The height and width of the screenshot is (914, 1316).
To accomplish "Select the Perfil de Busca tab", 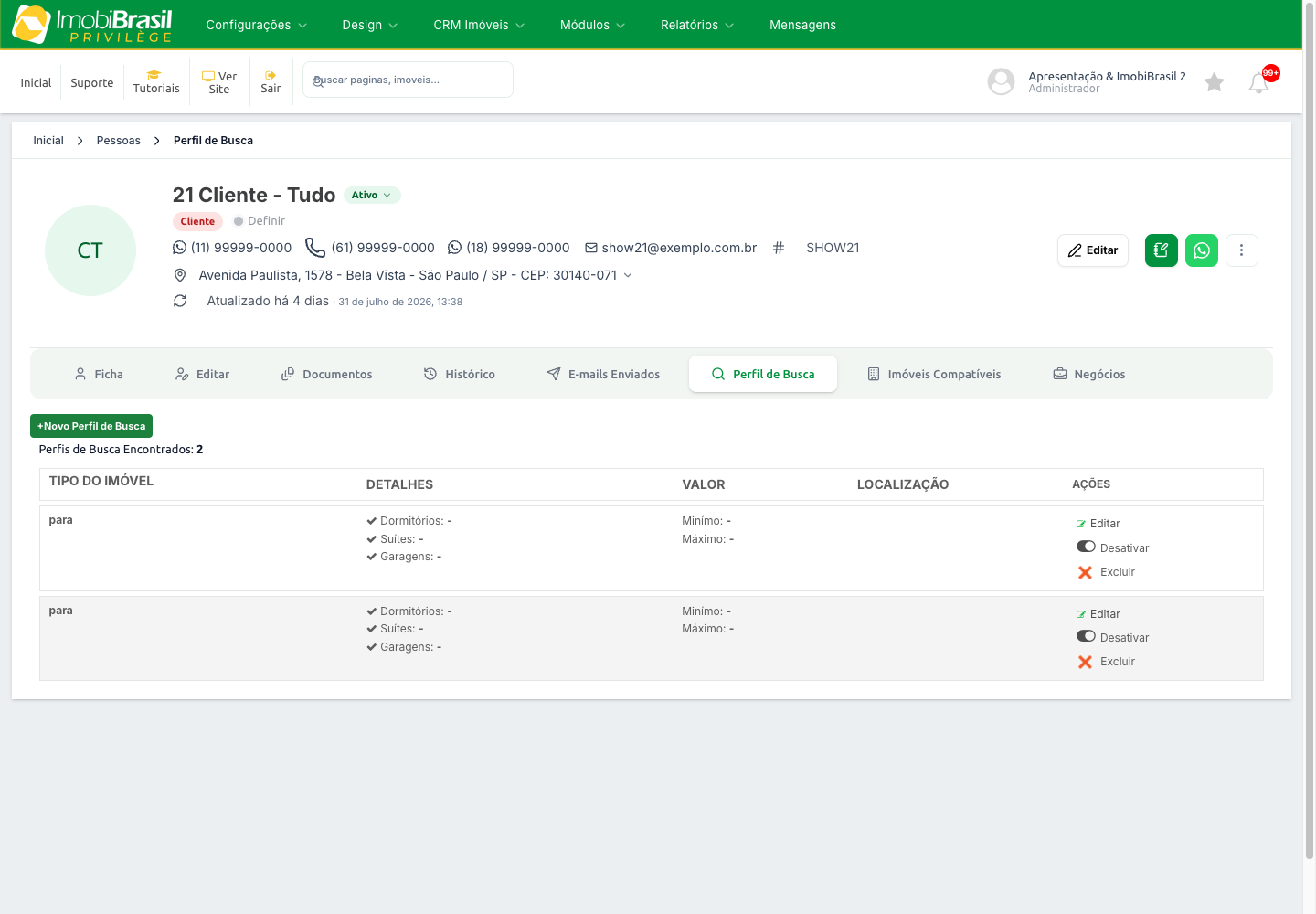I will click(x=763, y=374).
